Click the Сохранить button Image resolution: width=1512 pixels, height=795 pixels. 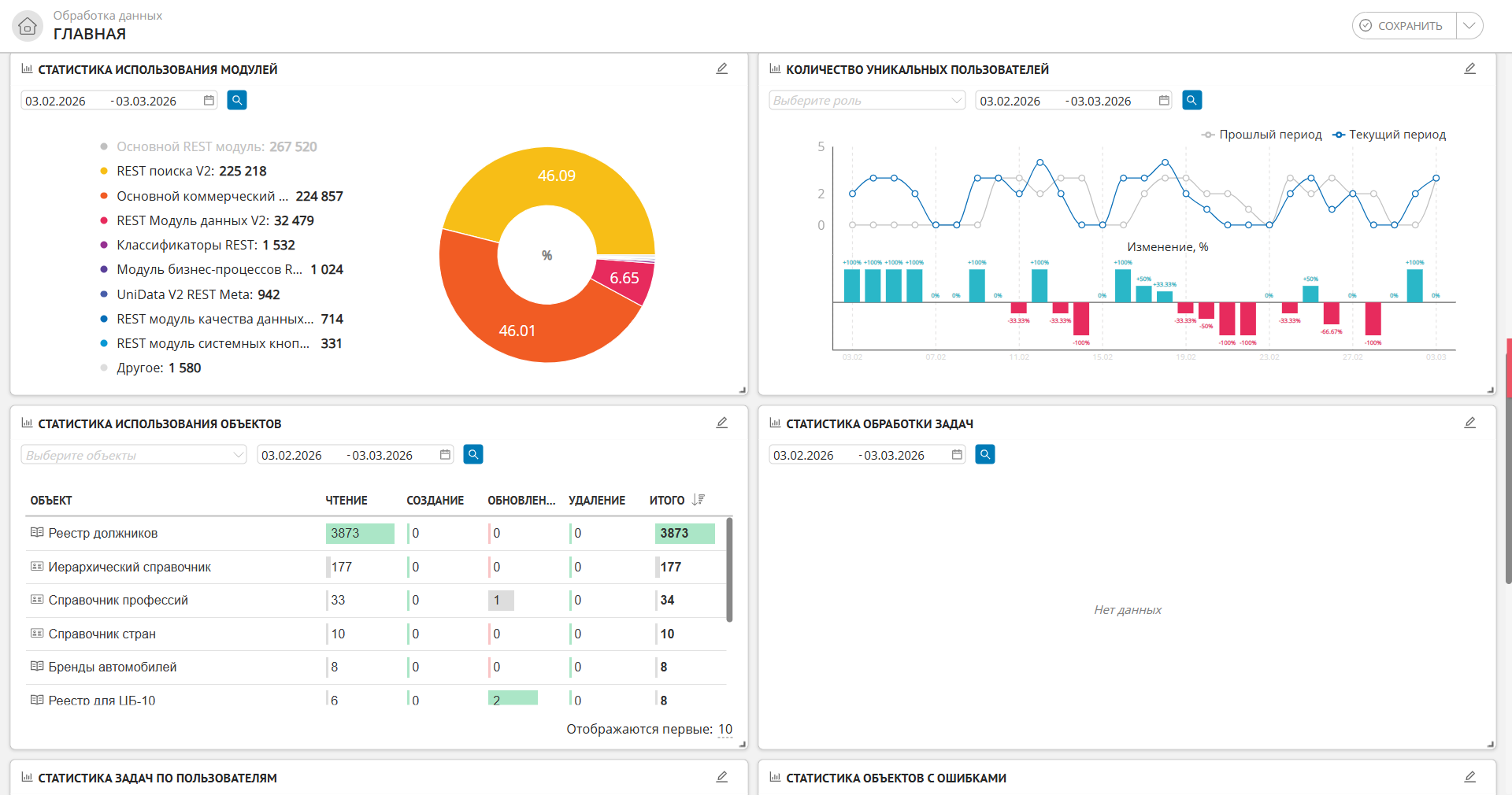point(1404,26)
